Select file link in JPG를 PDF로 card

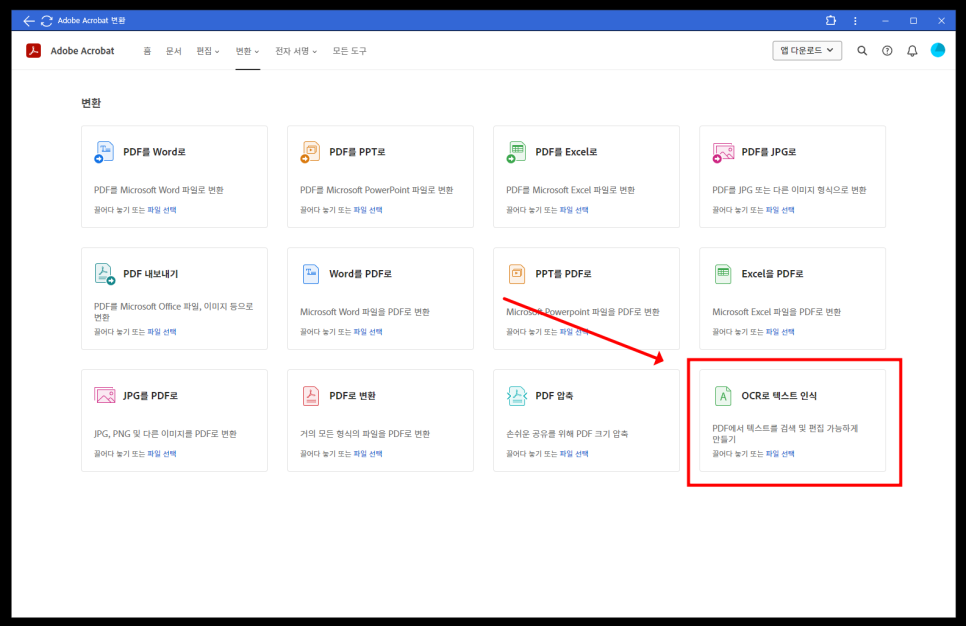161,454
